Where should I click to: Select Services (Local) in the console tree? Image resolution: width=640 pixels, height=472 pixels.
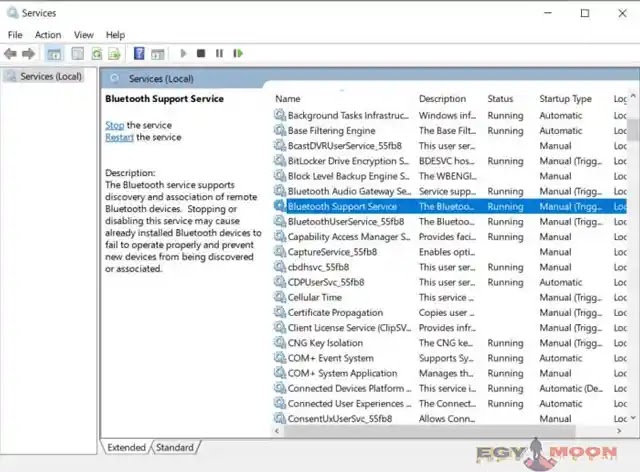click(x=51, y=76)
